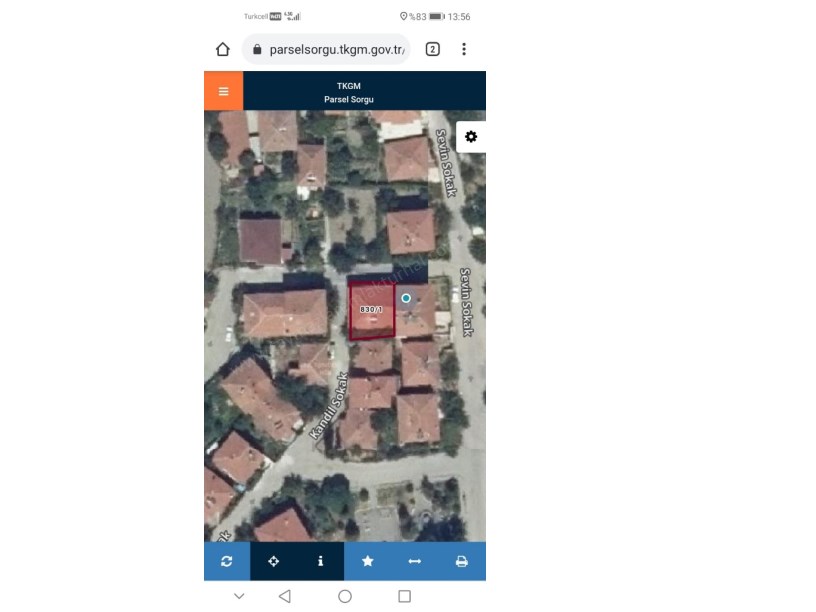View site info via the padlock icon
Screen dimensions: 816x612
click(x=257, y=49)
